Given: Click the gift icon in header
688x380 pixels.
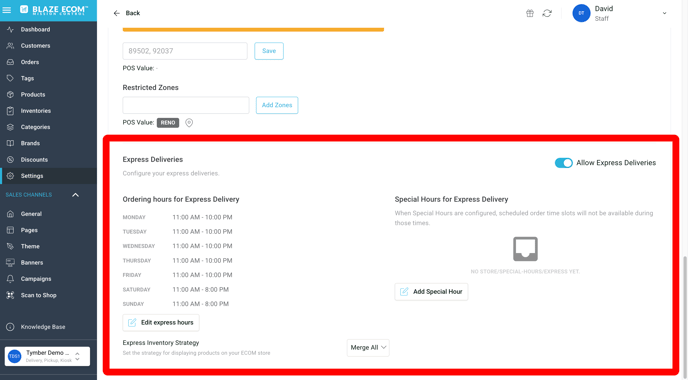Looking at the screenshot, I should point(530,13).
